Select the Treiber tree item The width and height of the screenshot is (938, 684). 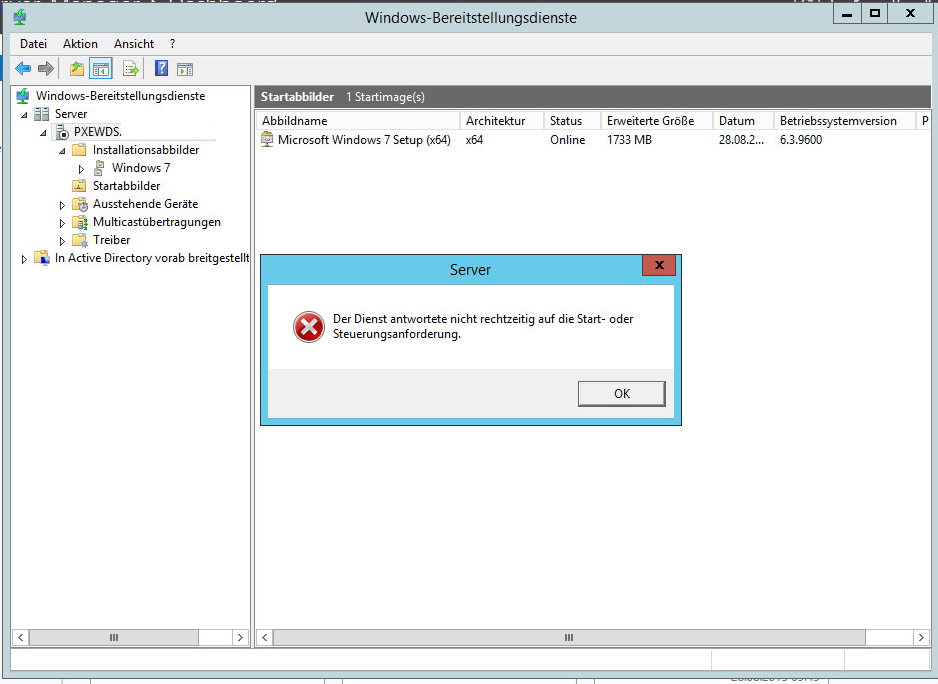point(111,240)
